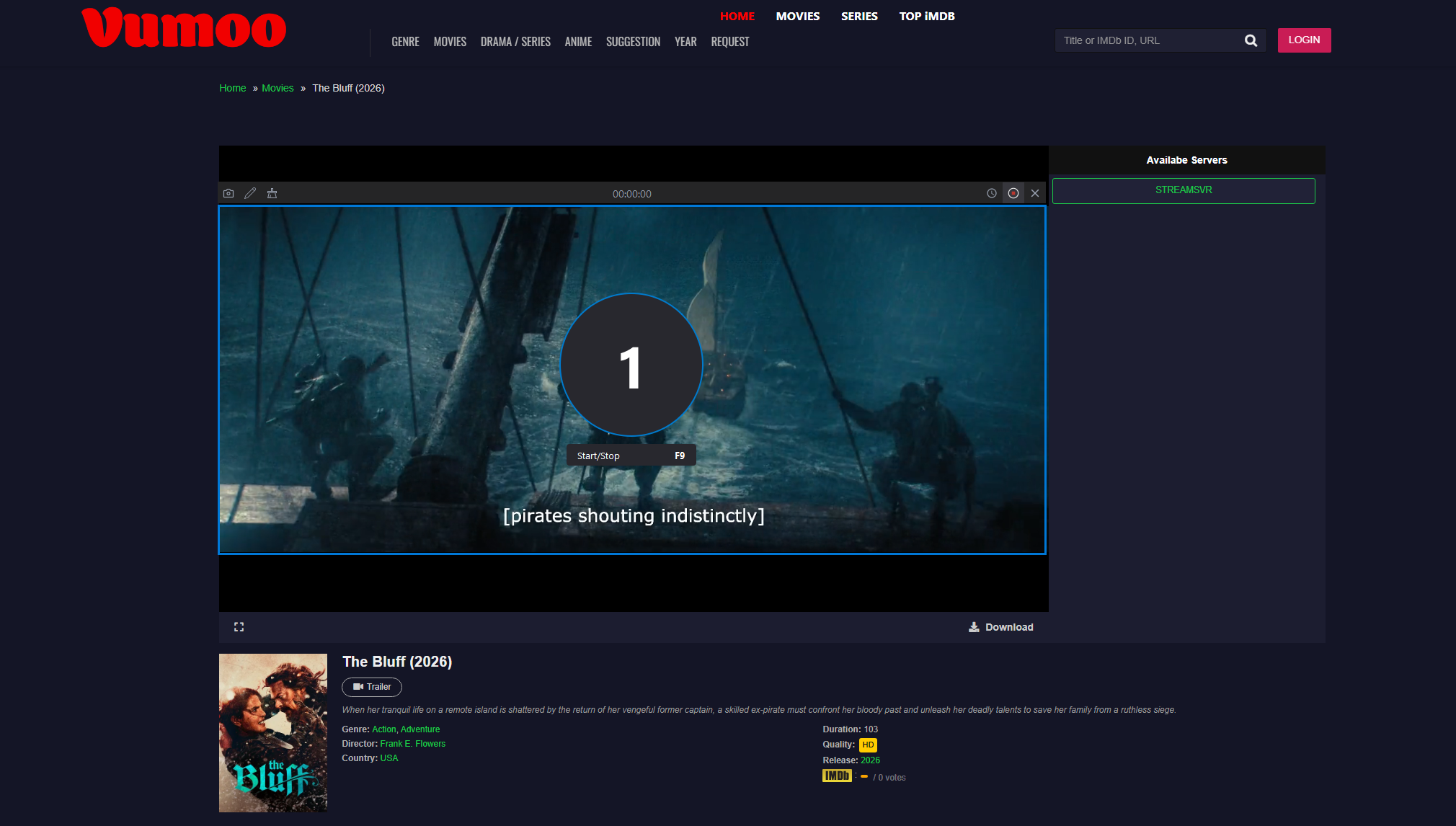1456x826 pixels.
Task: Click the search magnifier icon
Action: (x=1251, y=40)
